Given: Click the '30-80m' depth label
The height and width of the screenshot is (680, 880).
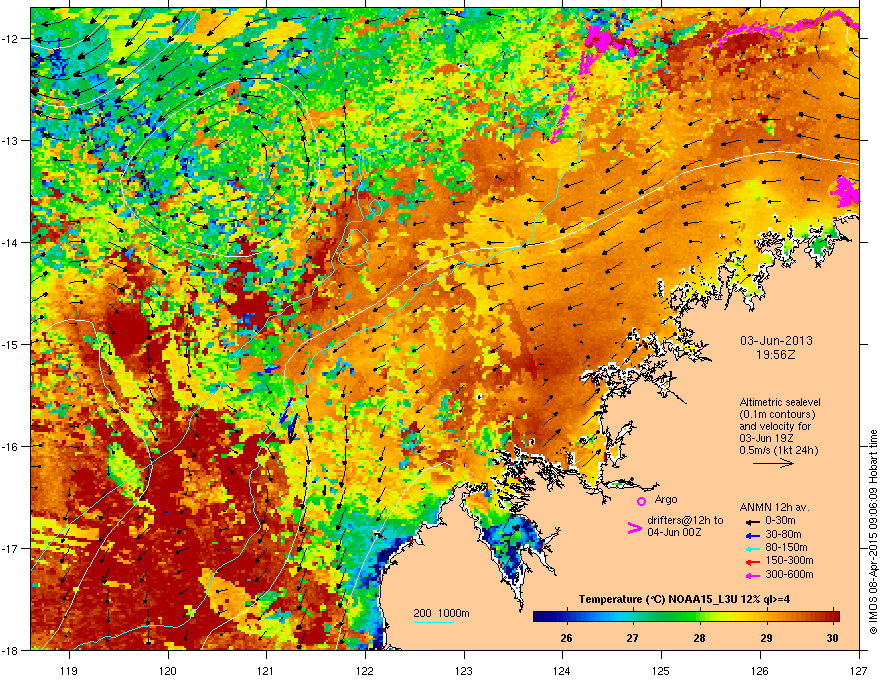Looking at the screenshot, I should (x=783, y=535).
